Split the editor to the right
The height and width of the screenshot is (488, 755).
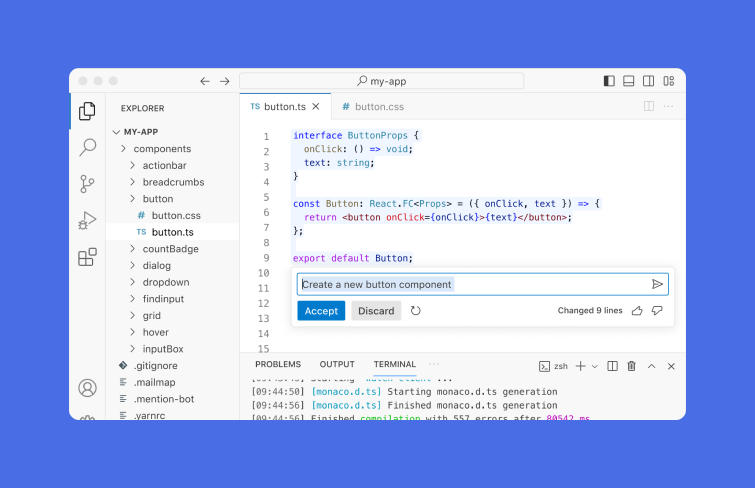[x=649, y=106]
